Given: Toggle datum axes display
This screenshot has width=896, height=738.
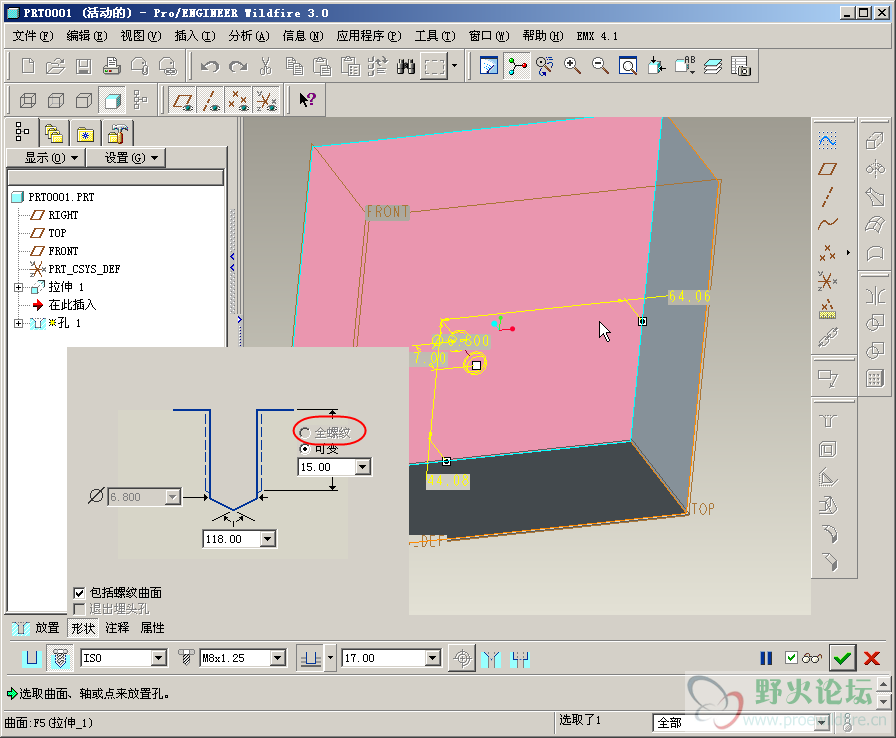Looking at the screenshot, I should [211, 101].
